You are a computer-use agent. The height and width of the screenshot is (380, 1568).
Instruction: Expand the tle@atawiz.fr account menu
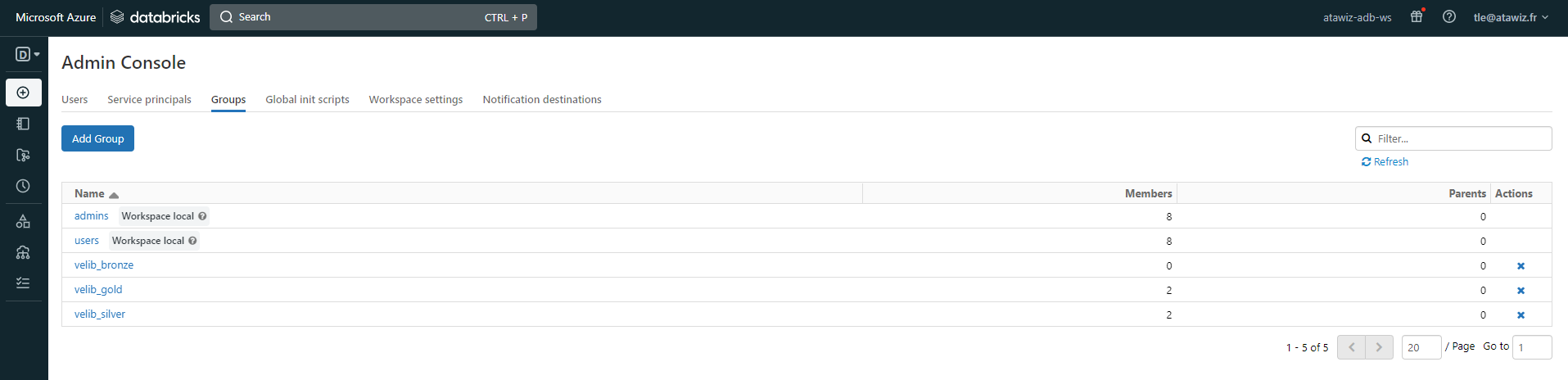click(1511, 17)
